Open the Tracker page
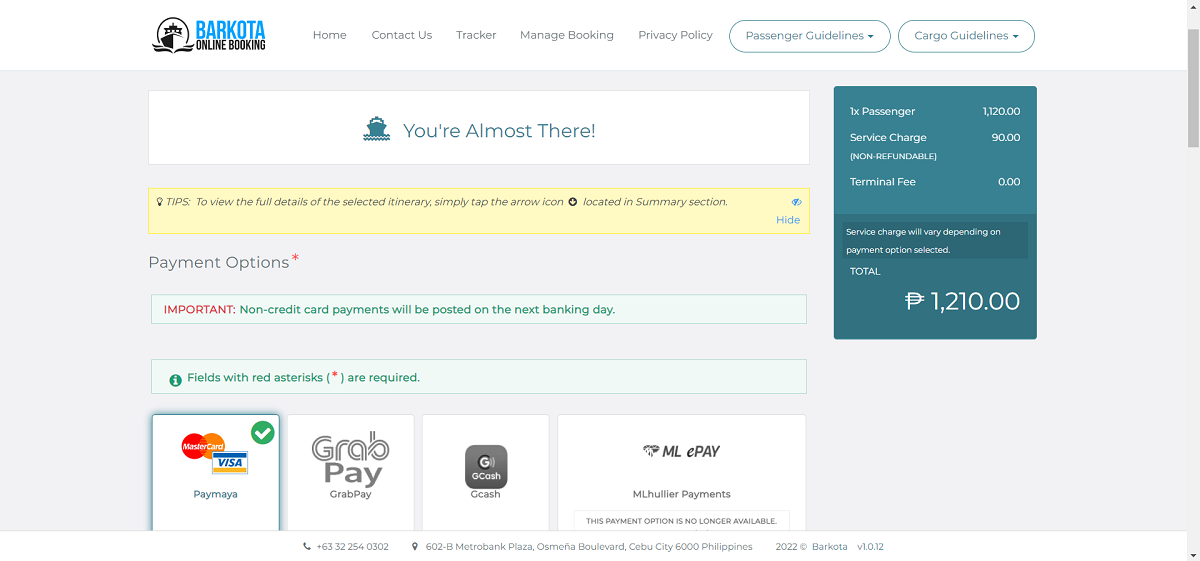Screen dimensions: 1200x561 pos(476,35)
